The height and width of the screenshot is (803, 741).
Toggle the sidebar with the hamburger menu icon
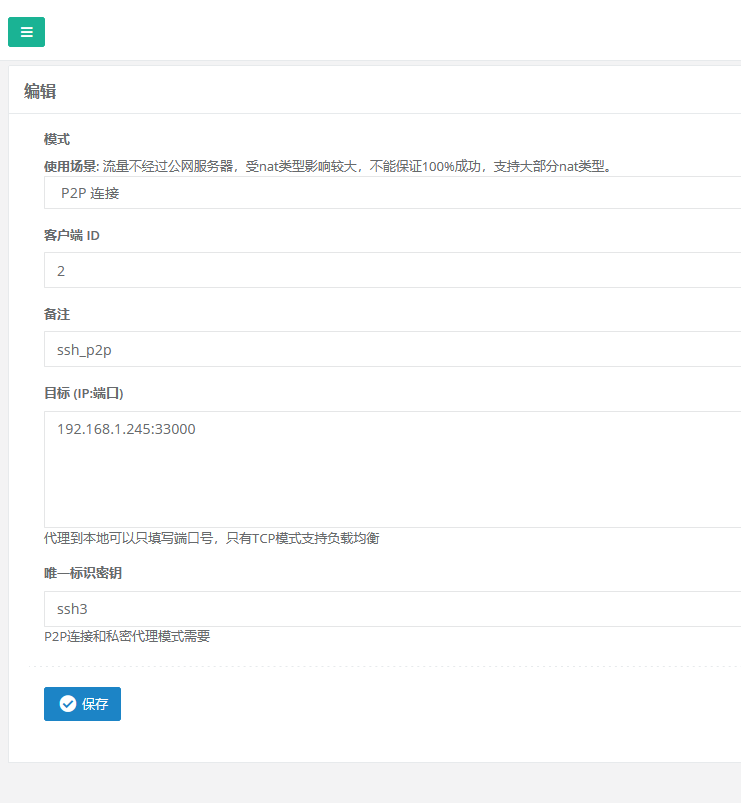tap(26, 31)
